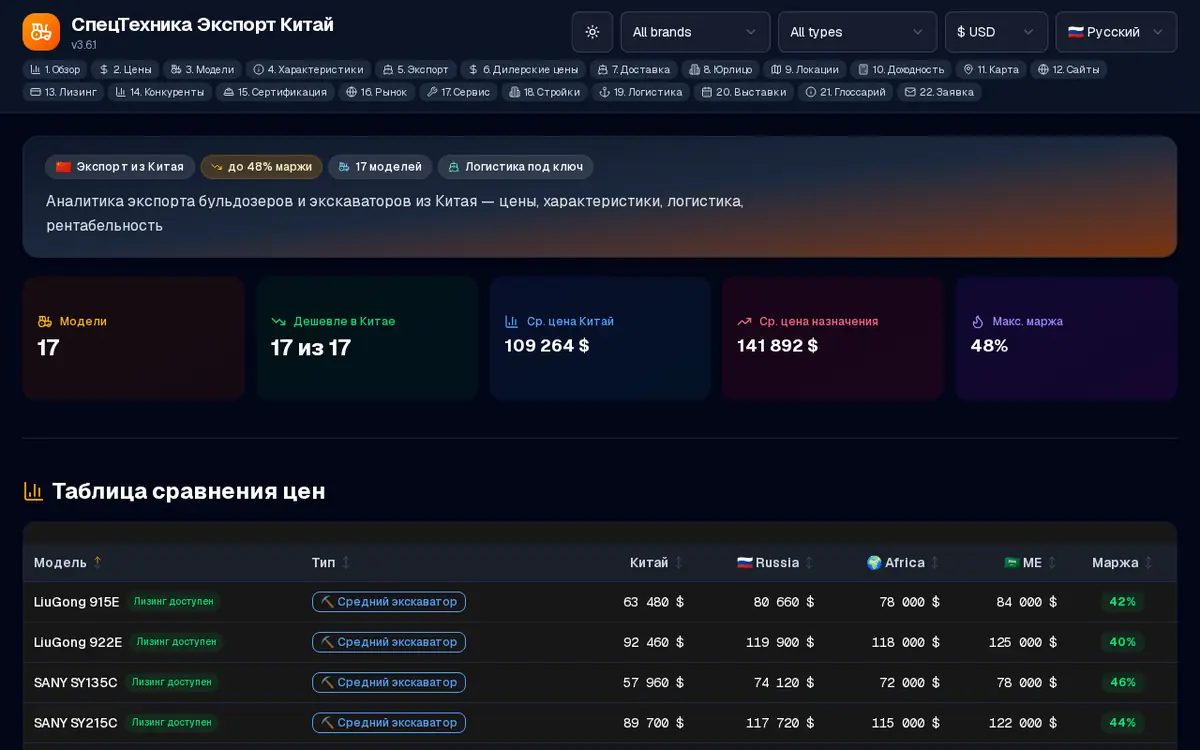Click the 46% margin badge
The width and height of the screenshot is (1200, 750).
pyautogui.click(x=1123, y=682)
